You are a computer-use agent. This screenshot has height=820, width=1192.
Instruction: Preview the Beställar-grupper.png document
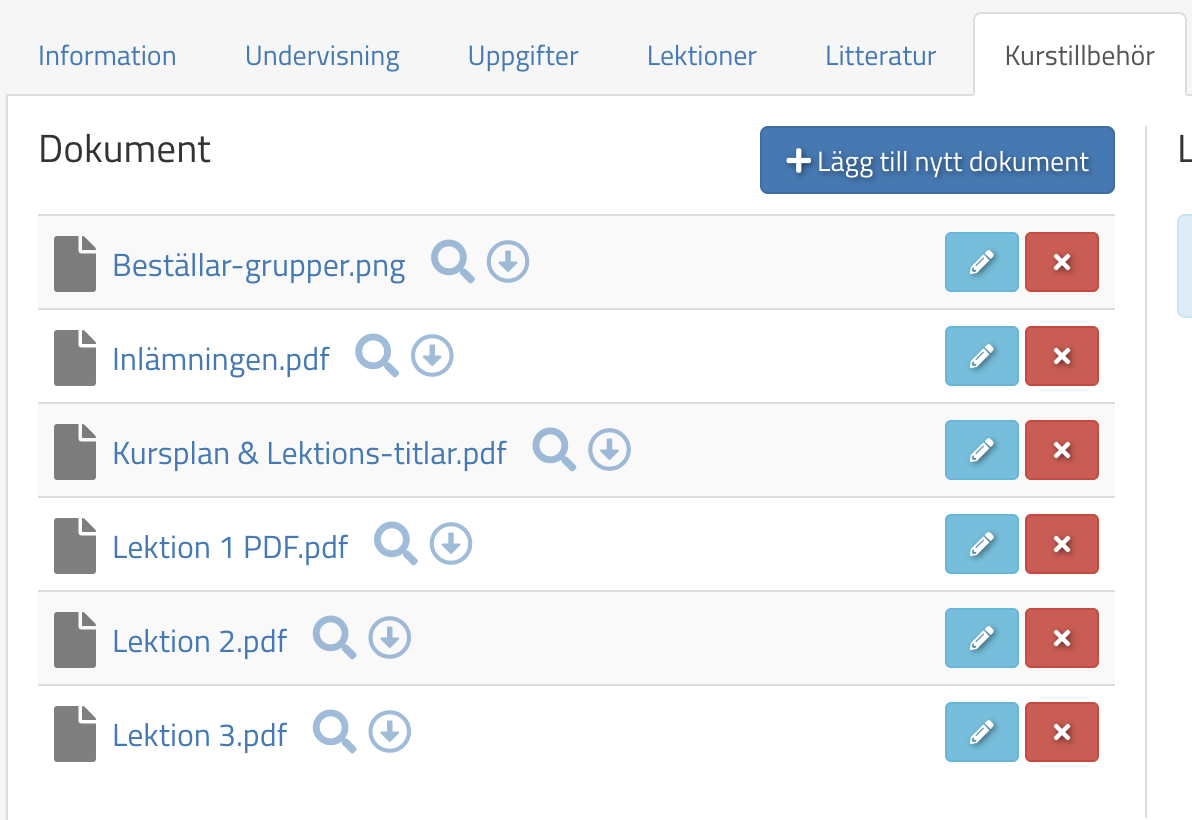[452, 262]
